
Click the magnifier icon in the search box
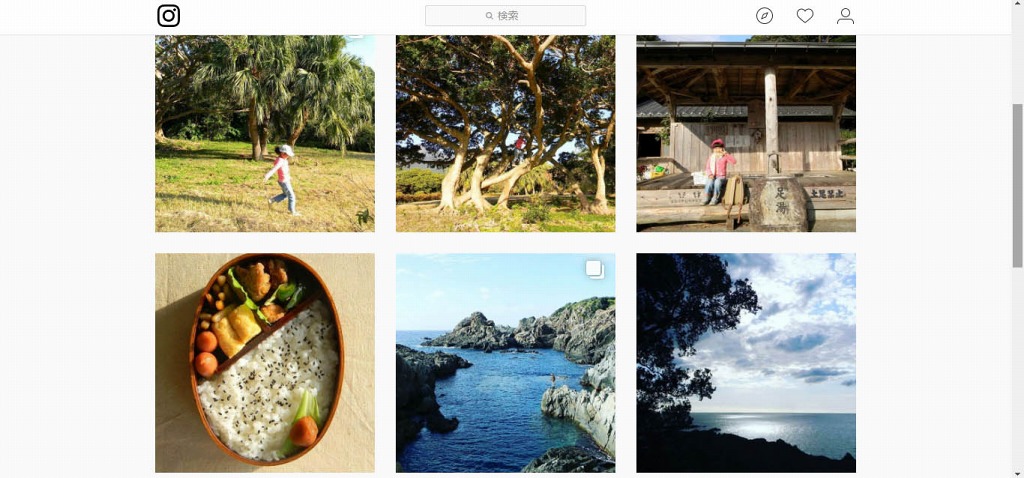(x=489, y=16)
